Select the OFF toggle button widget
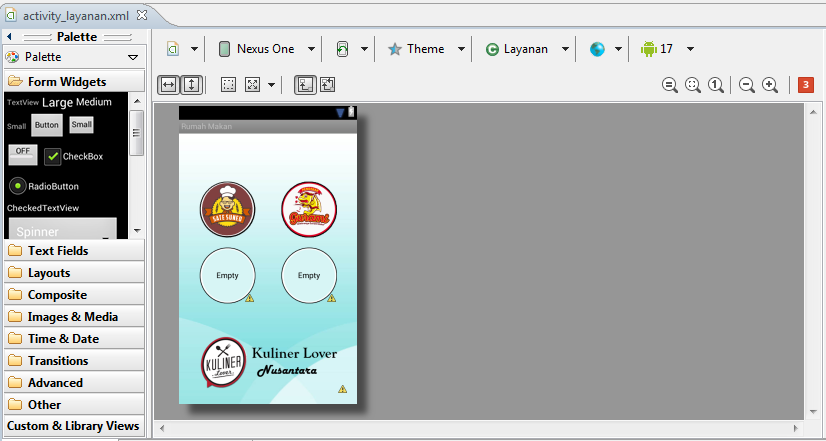Screen dimensions: 826x441 (x=23, y=155)
